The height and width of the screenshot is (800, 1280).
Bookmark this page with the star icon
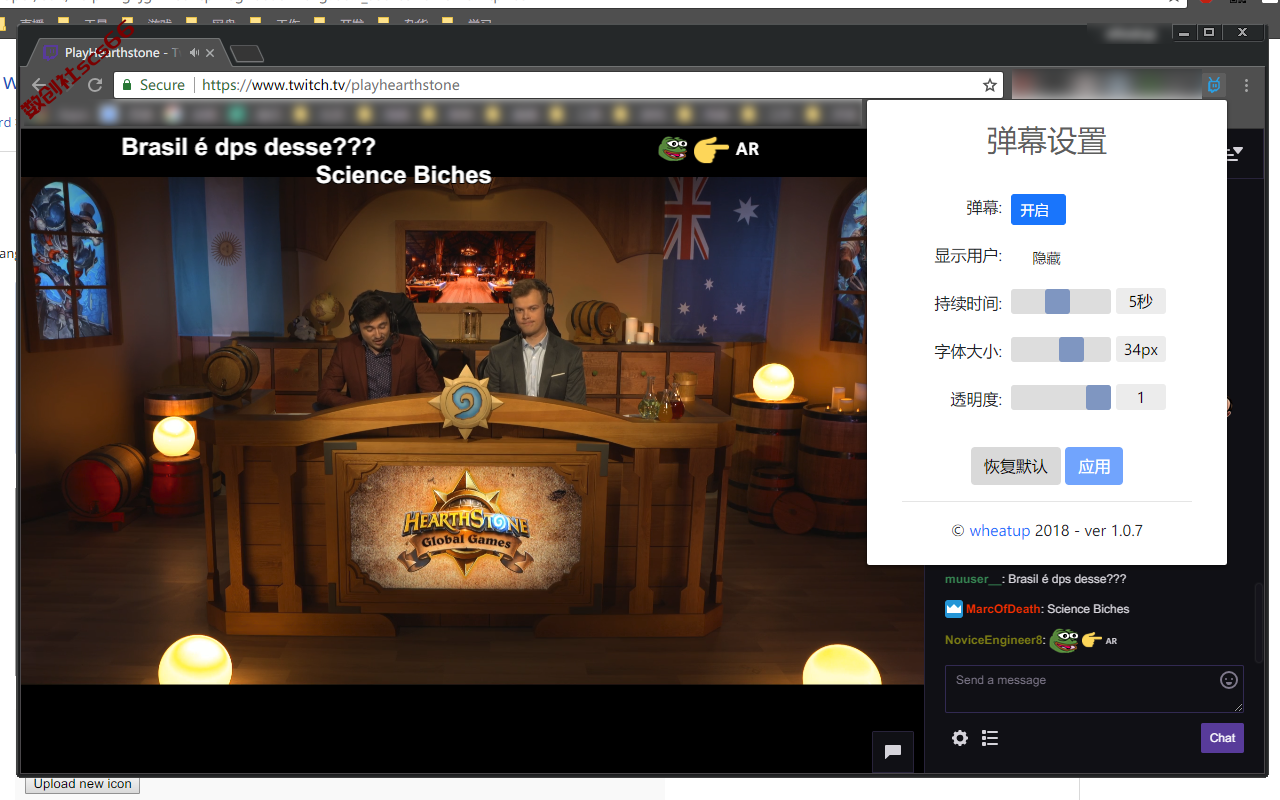point(990,85)
